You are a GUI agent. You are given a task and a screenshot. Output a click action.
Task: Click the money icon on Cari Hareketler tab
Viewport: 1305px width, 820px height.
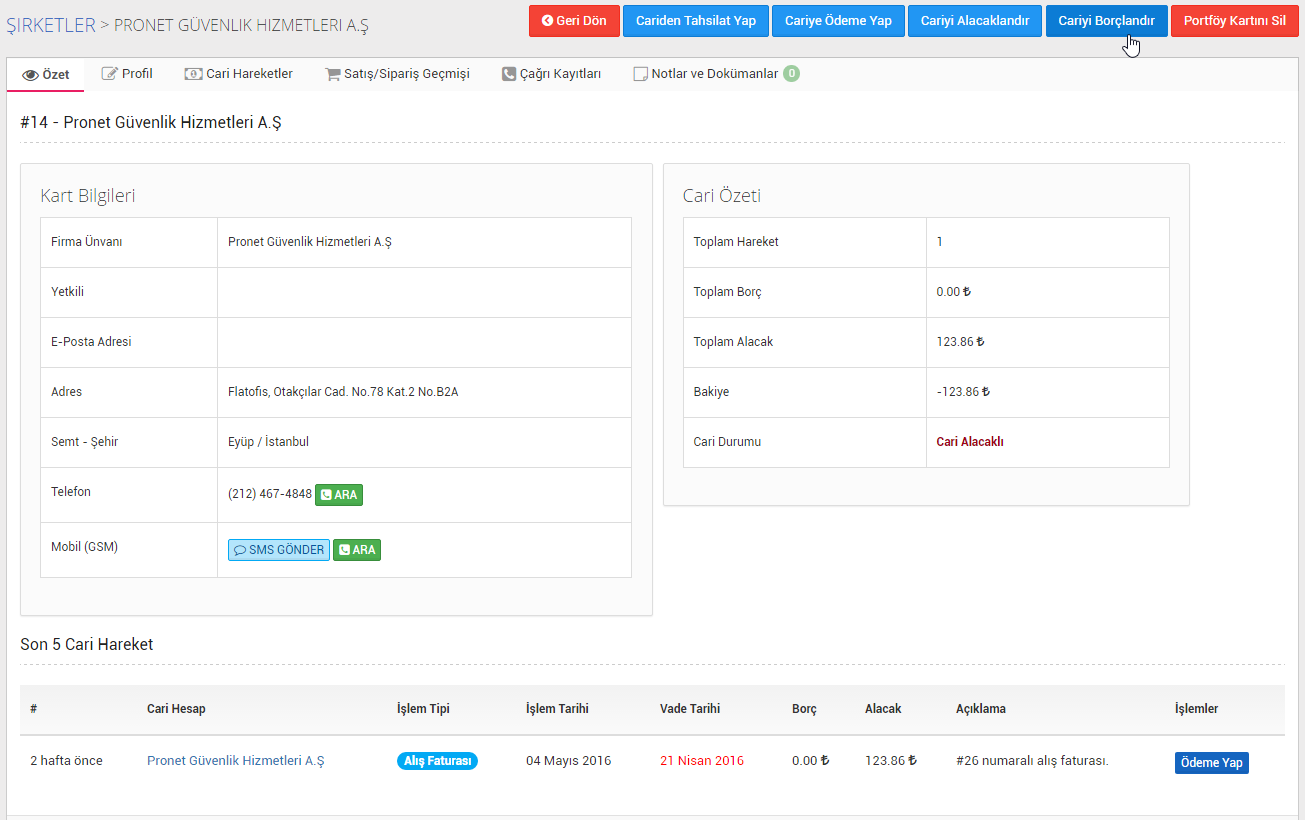[193, 74]
